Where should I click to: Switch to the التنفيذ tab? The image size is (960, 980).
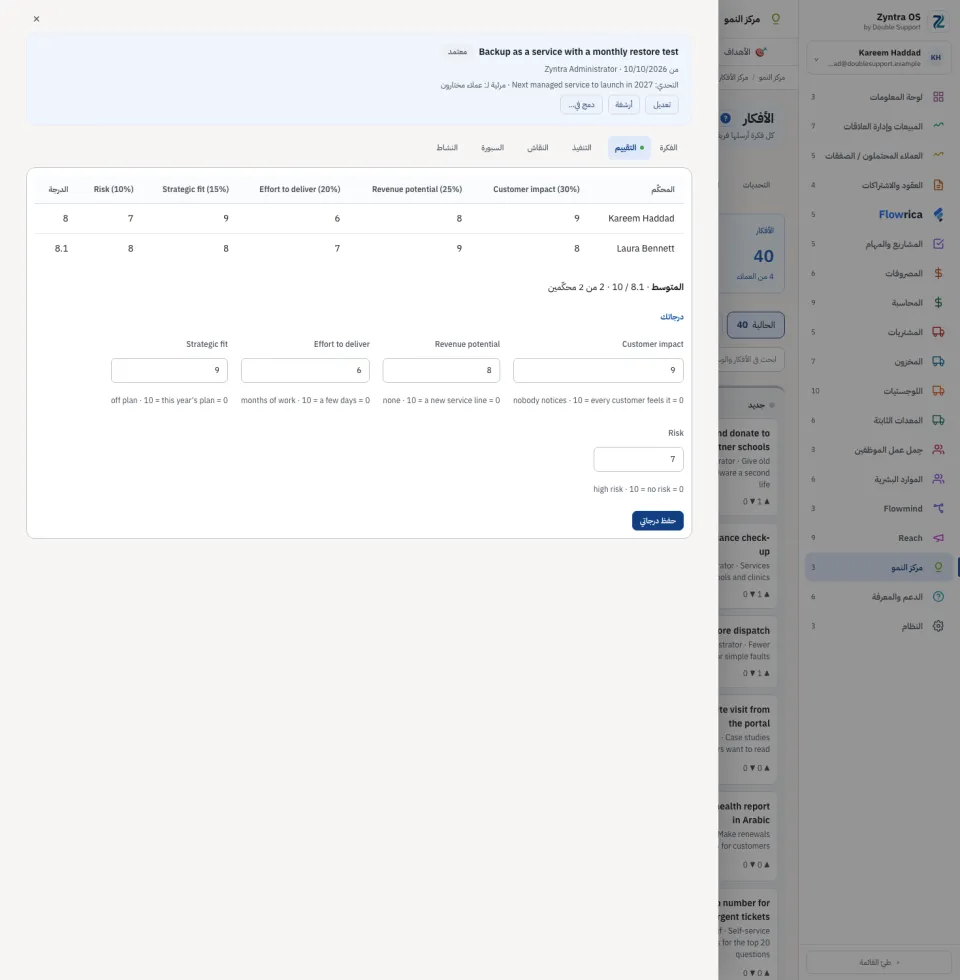click(x=581, y=148)
